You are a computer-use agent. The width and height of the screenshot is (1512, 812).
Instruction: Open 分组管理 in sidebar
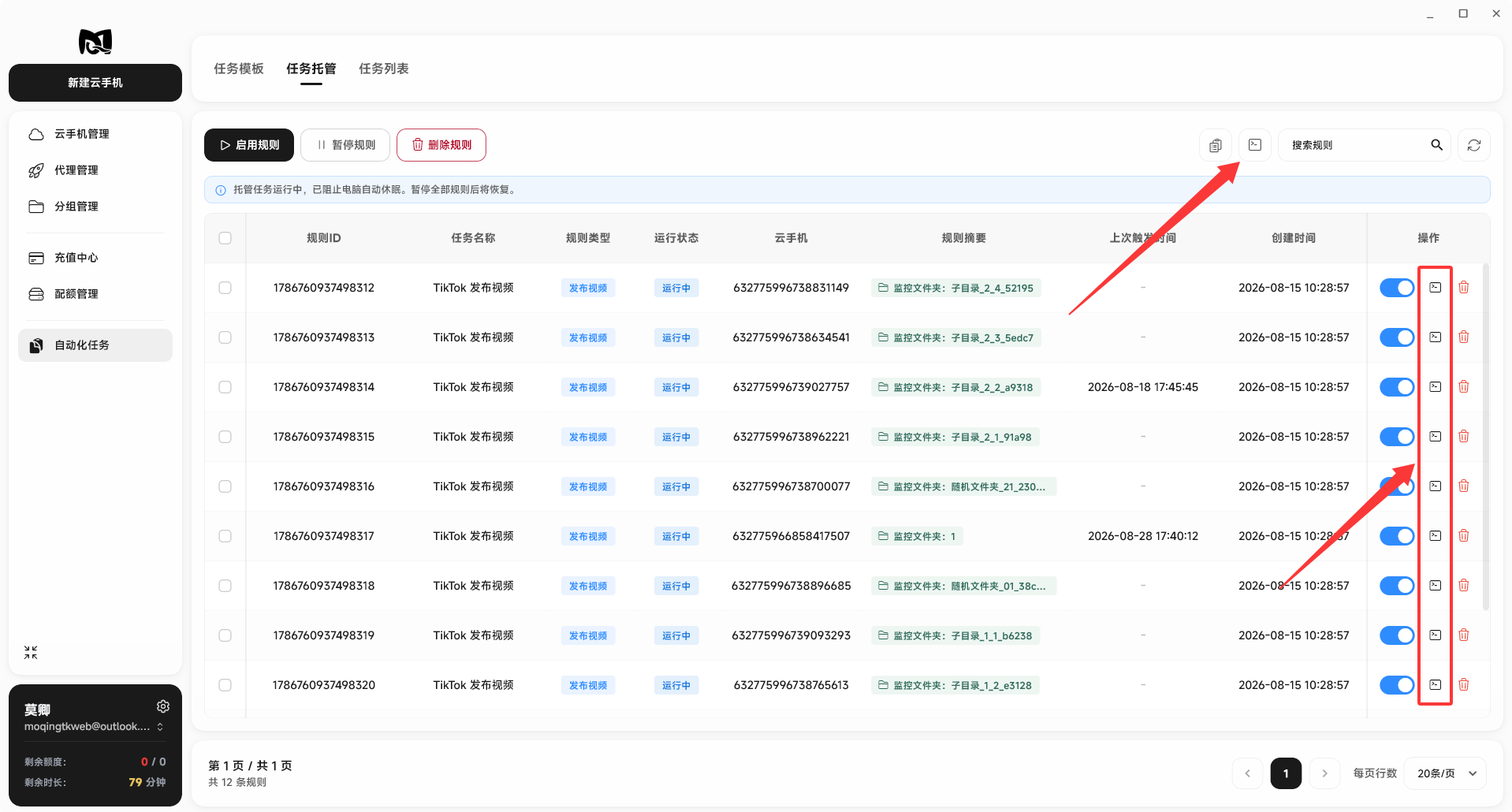95,207
